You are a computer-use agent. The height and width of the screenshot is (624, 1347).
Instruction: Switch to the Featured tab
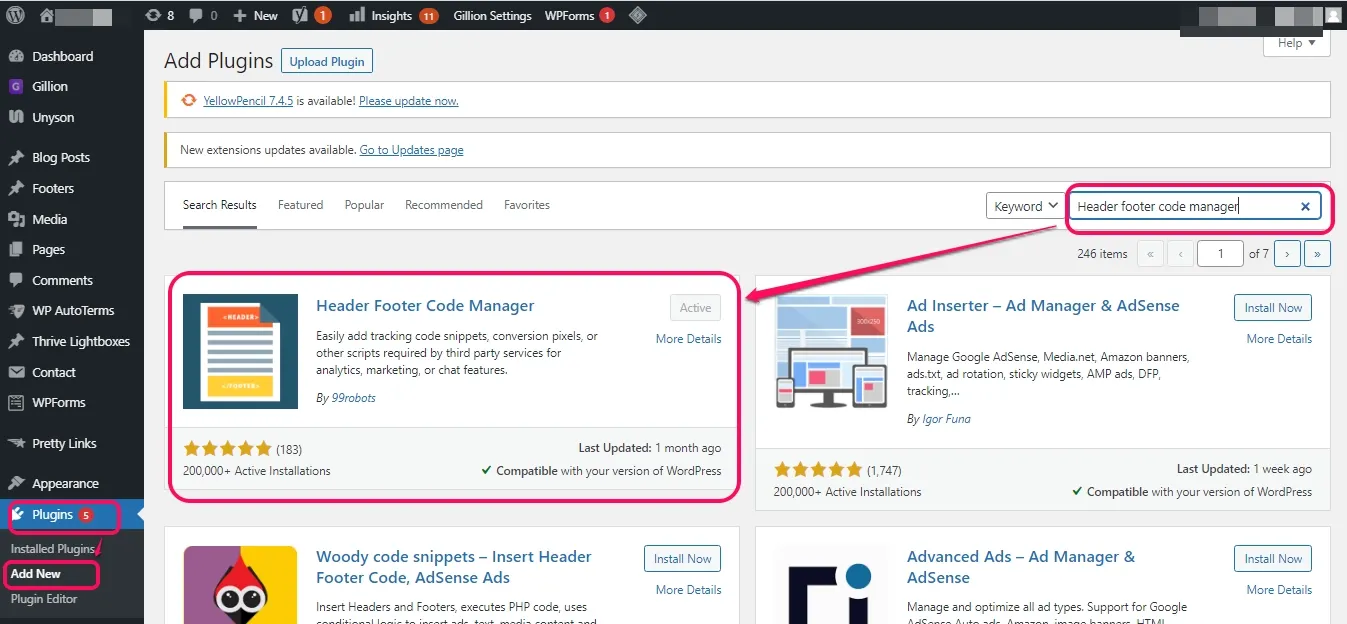pyautogui.click(x=300, y=205)
